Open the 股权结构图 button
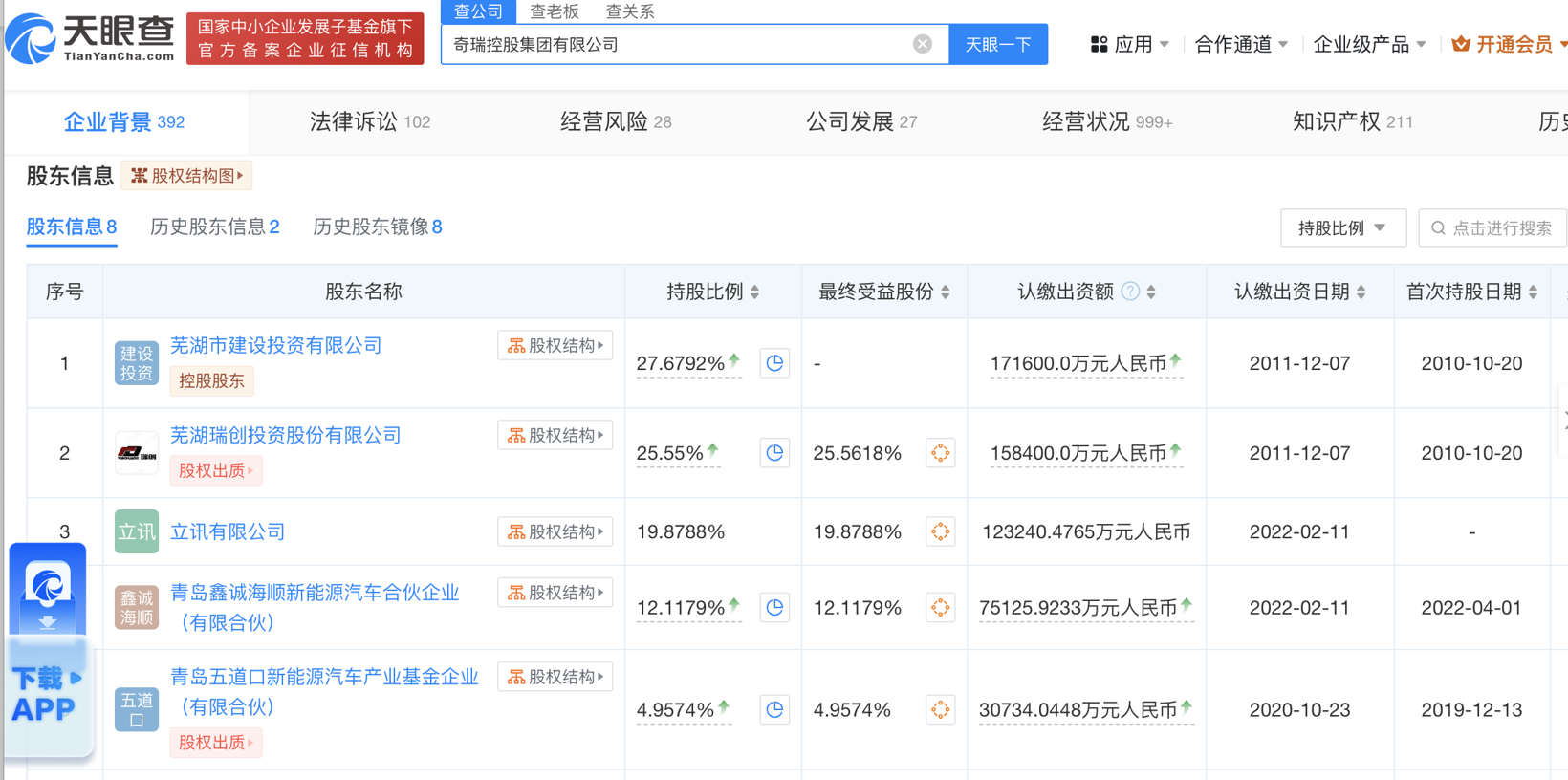Image resolution: width=1568 pixels, height=780 pixels. (x=187, y=176)
